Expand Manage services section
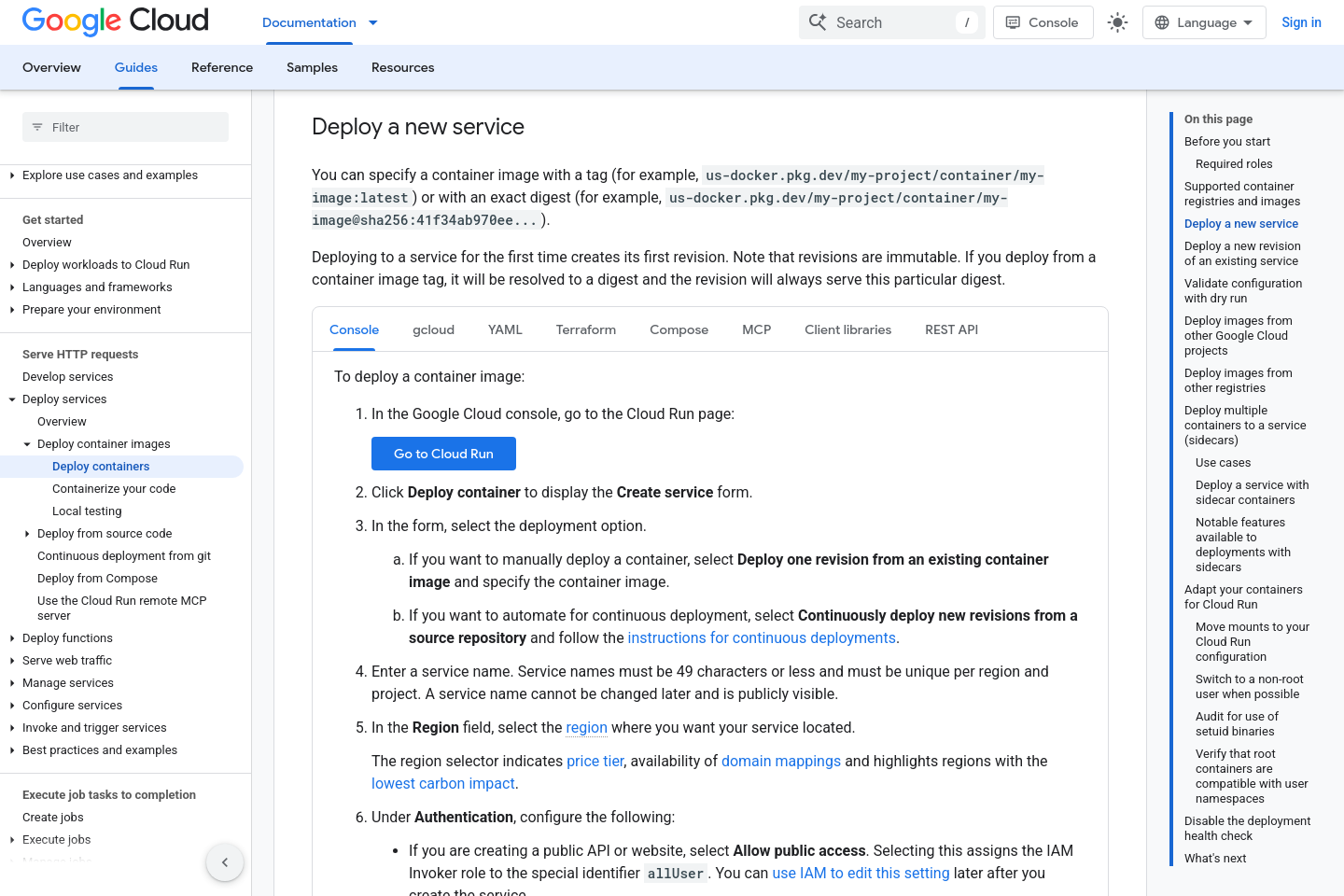The image size is (1344, 896). tap(12, 683)
